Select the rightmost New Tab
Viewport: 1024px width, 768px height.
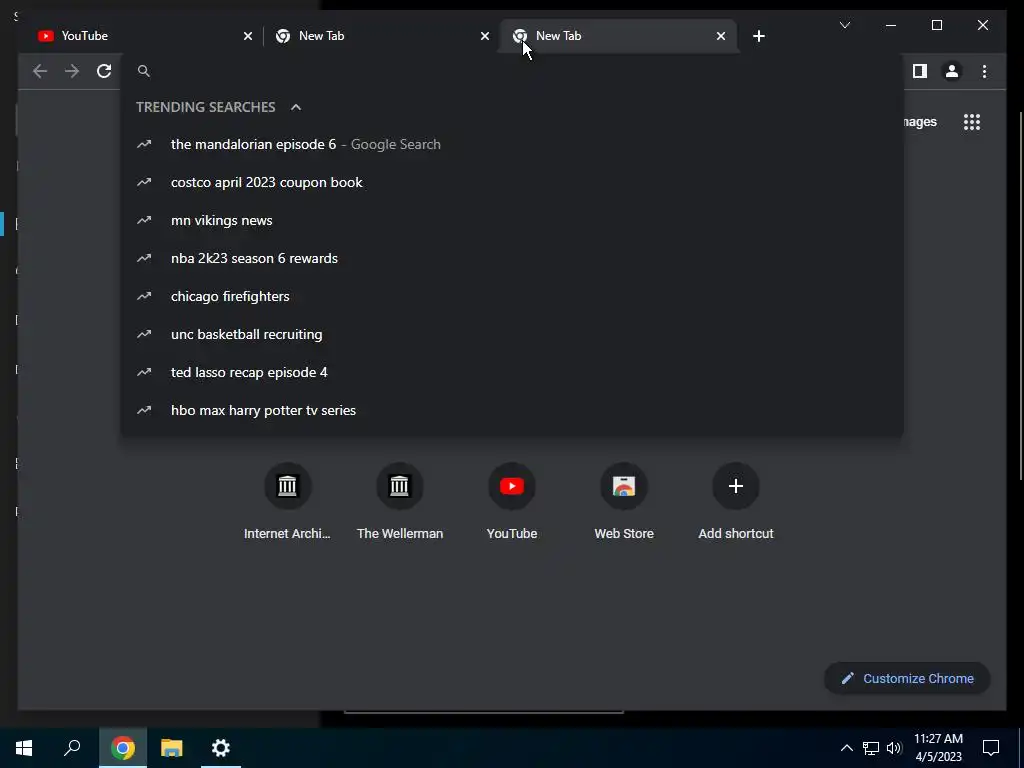[x=617, y=36]
